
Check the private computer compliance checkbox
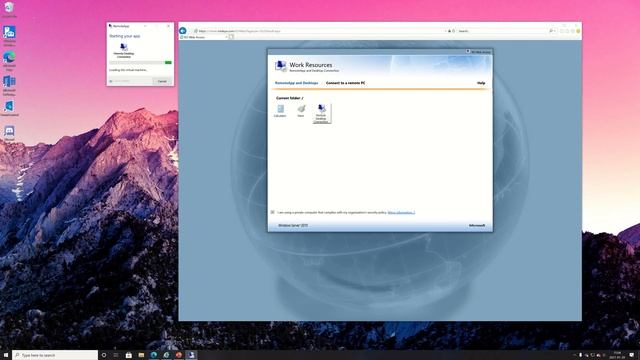(273, 212)
